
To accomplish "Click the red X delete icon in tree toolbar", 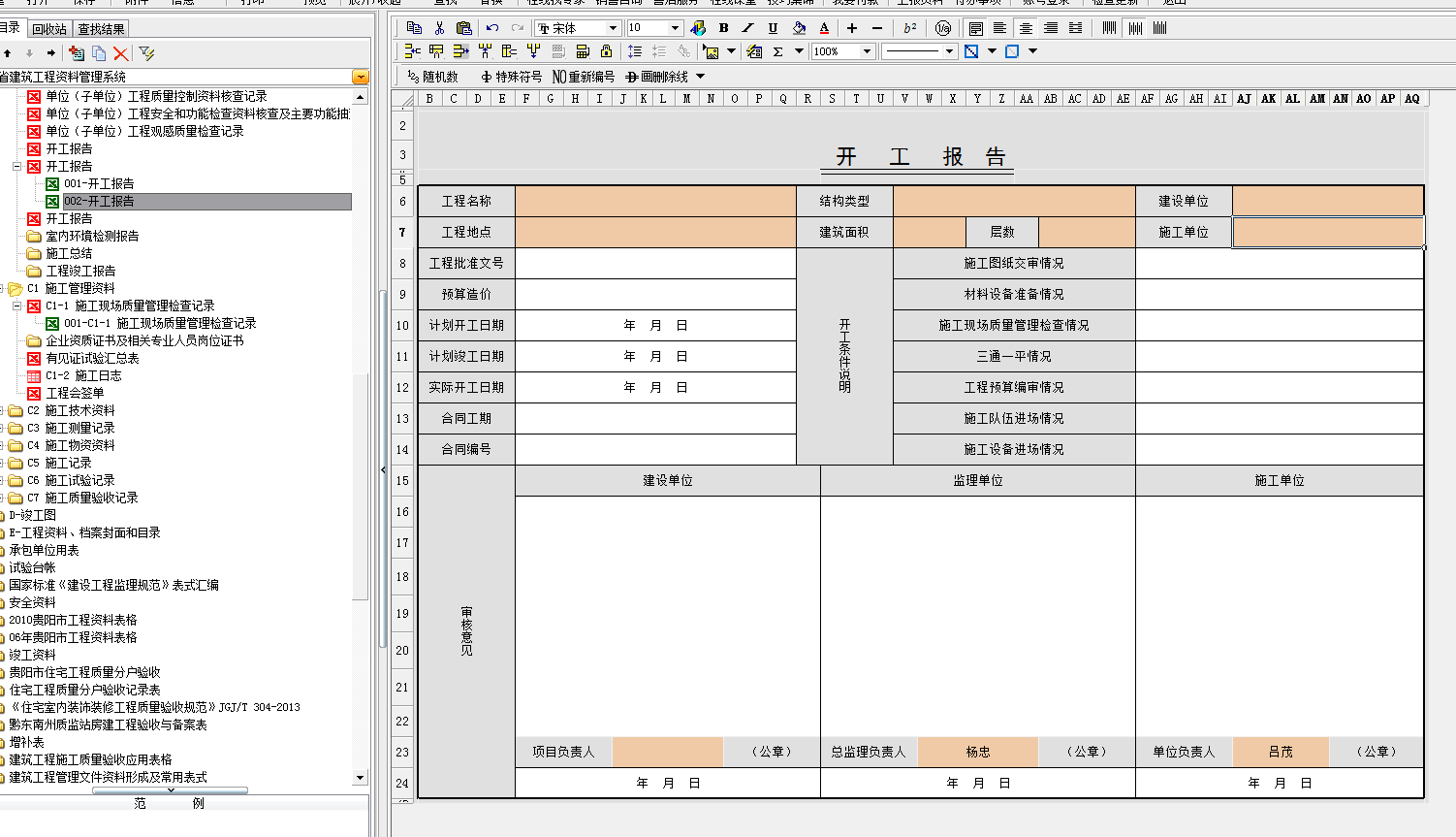I will click(121, 53).
